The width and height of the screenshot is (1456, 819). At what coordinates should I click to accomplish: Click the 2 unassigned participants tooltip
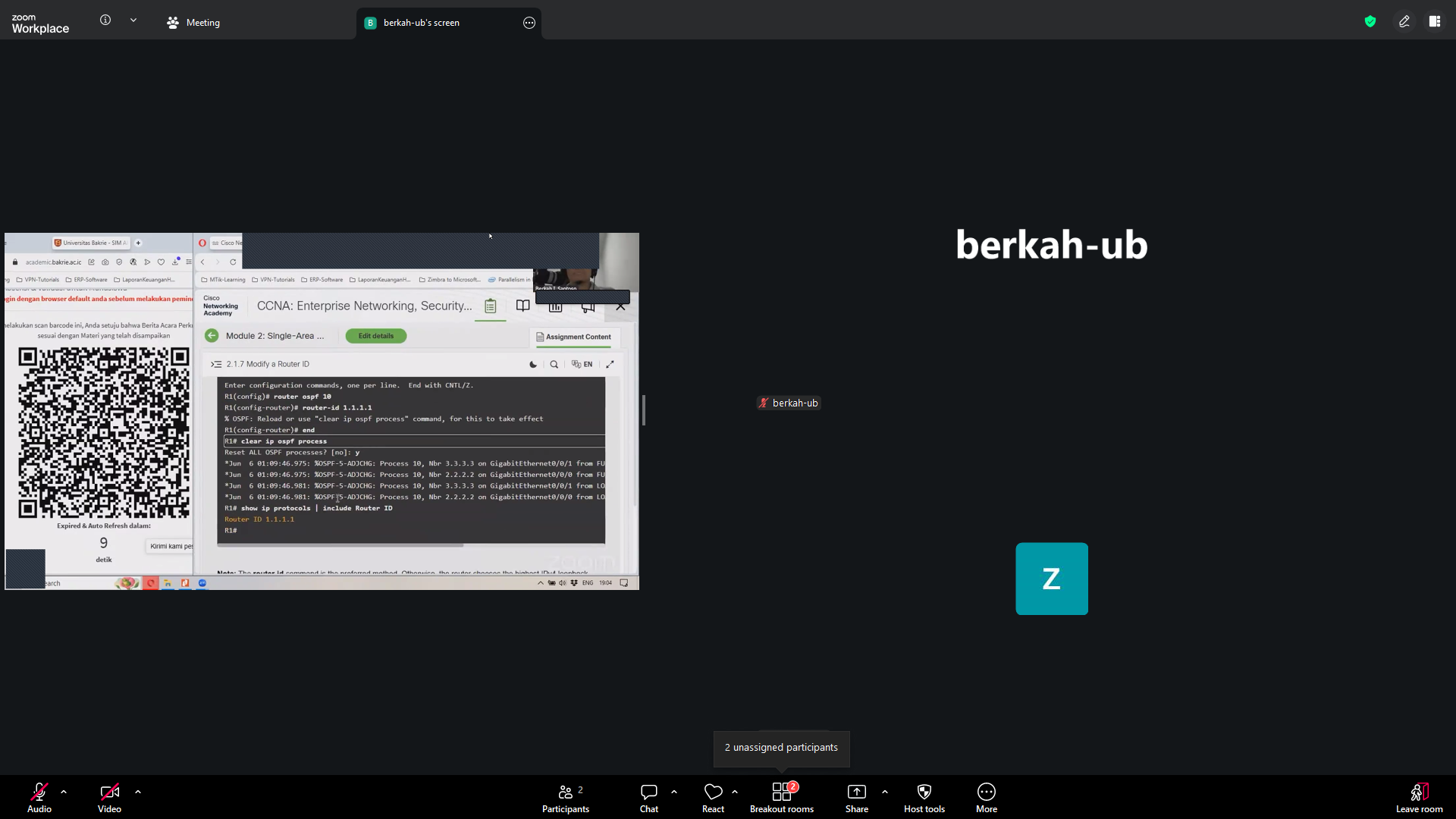pos(781,748)
